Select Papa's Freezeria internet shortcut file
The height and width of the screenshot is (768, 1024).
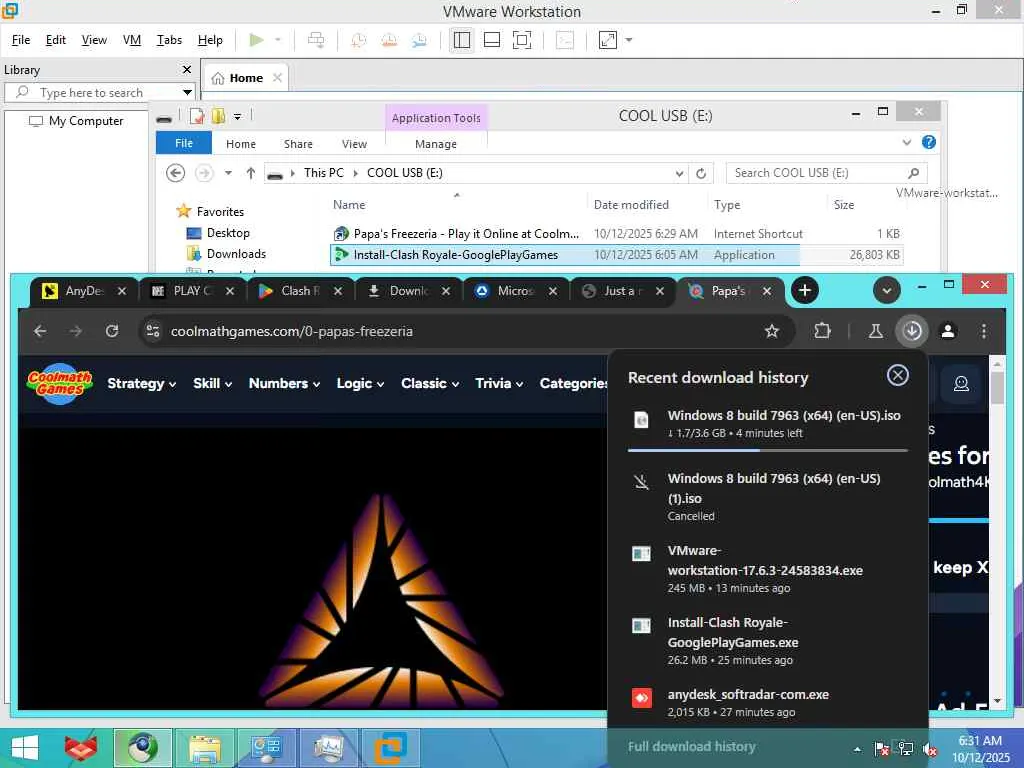point(616,234)
